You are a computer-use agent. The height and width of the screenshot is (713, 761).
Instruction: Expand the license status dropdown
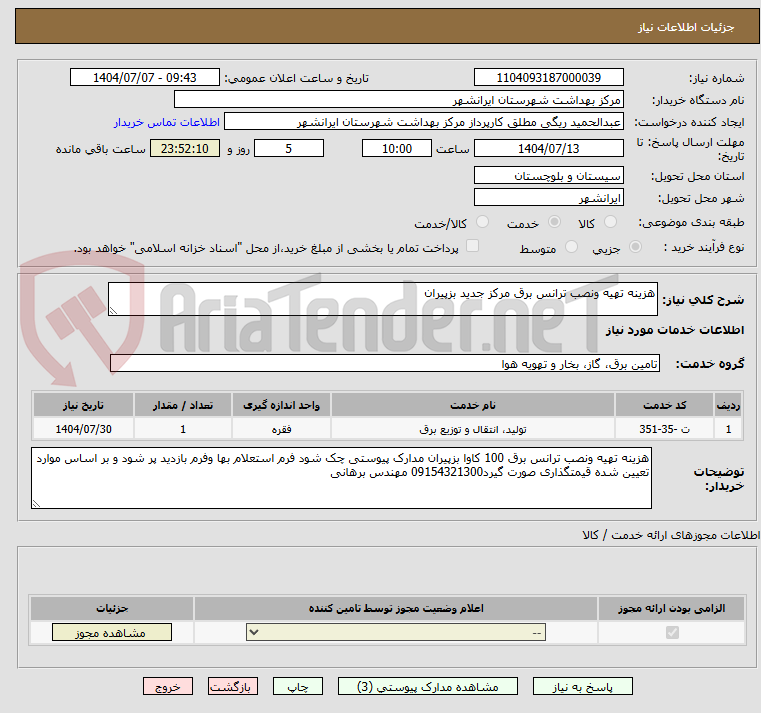(x=395, y=633)
